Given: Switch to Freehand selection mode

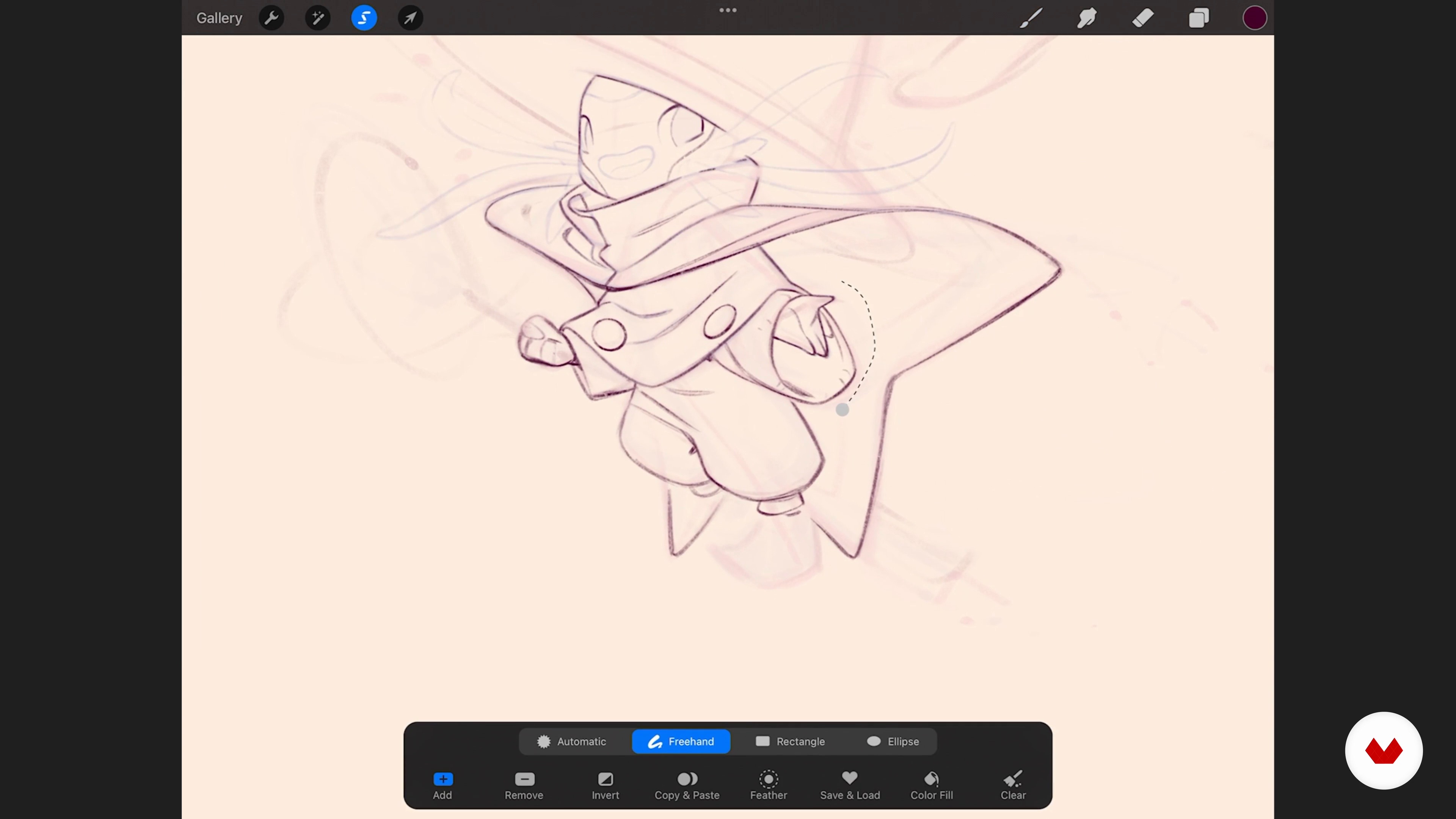Looking at the screenshot, I should pos(681,741).
